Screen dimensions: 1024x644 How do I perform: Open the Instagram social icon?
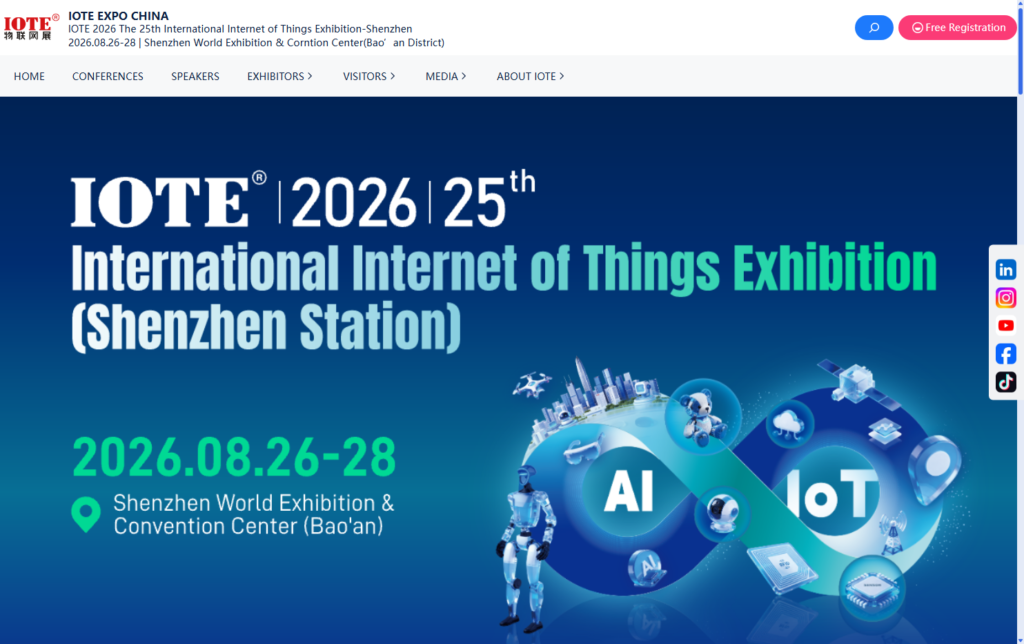[1005, 297]
